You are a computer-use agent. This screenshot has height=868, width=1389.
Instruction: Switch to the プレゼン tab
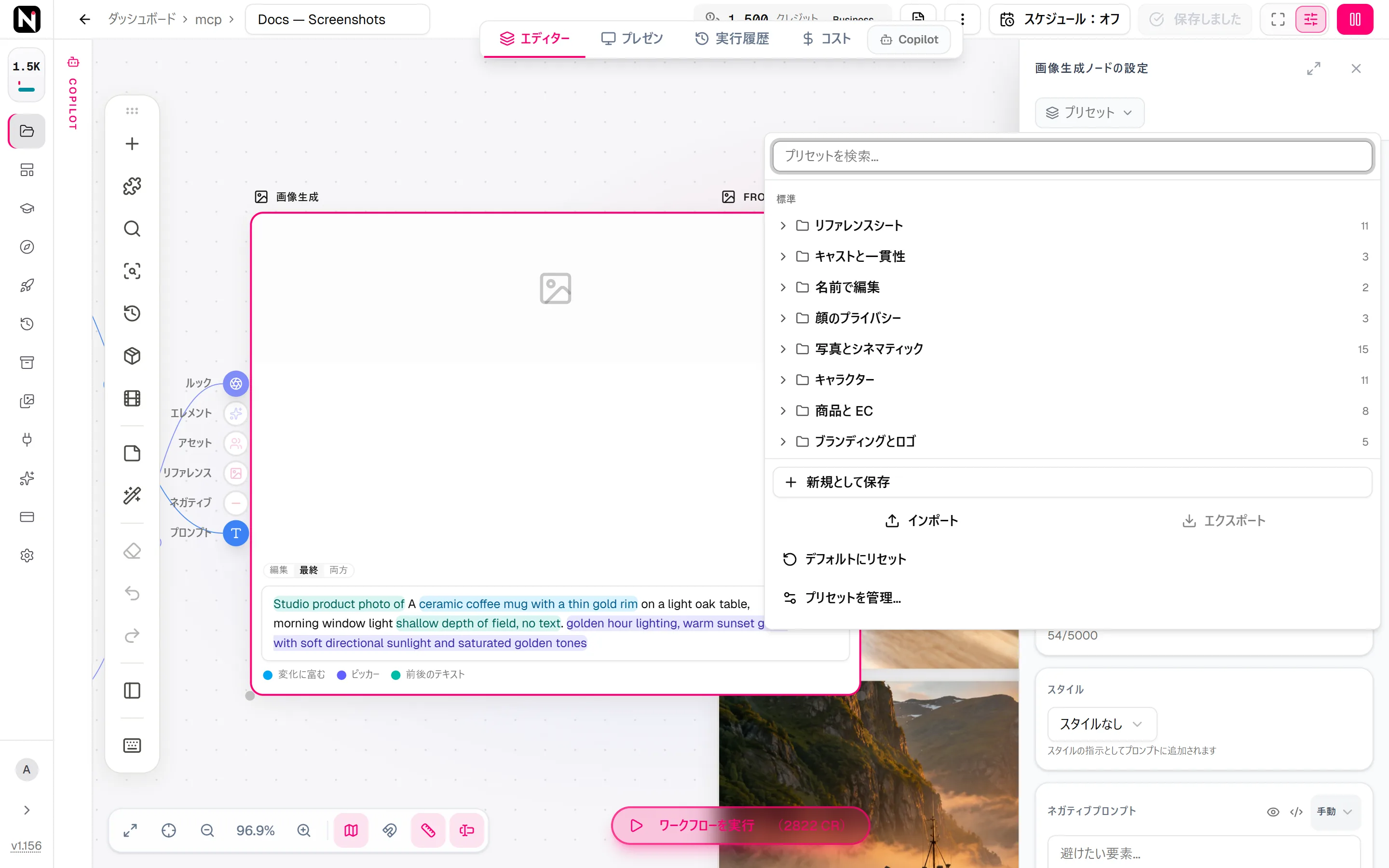(x=631, y=39)
